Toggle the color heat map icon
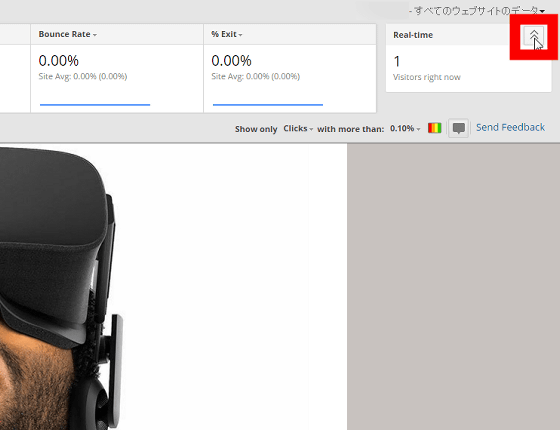 point(435,128)
